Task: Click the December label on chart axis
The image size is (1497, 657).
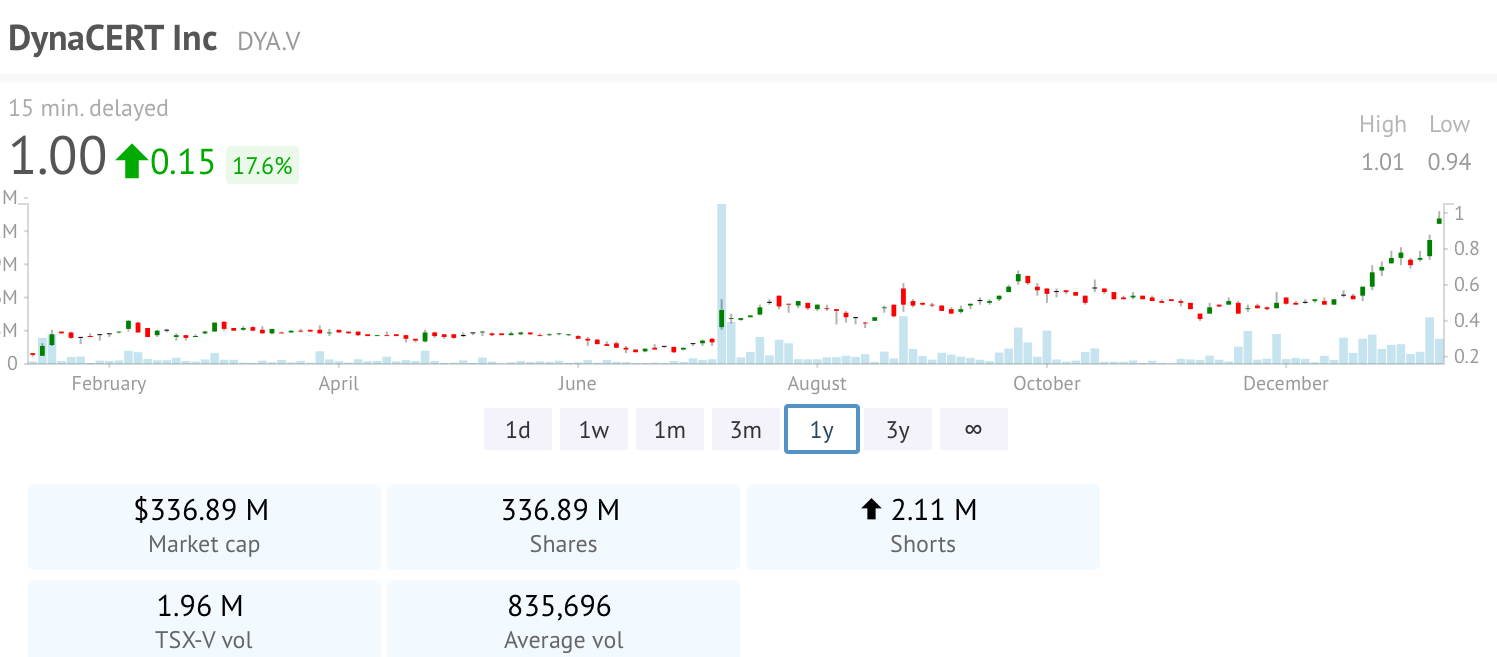Action: tap(1286, 384)
